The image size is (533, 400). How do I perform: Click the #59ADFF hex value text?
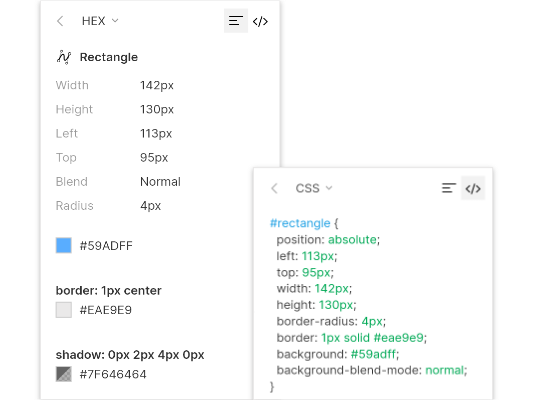(106, 246)
